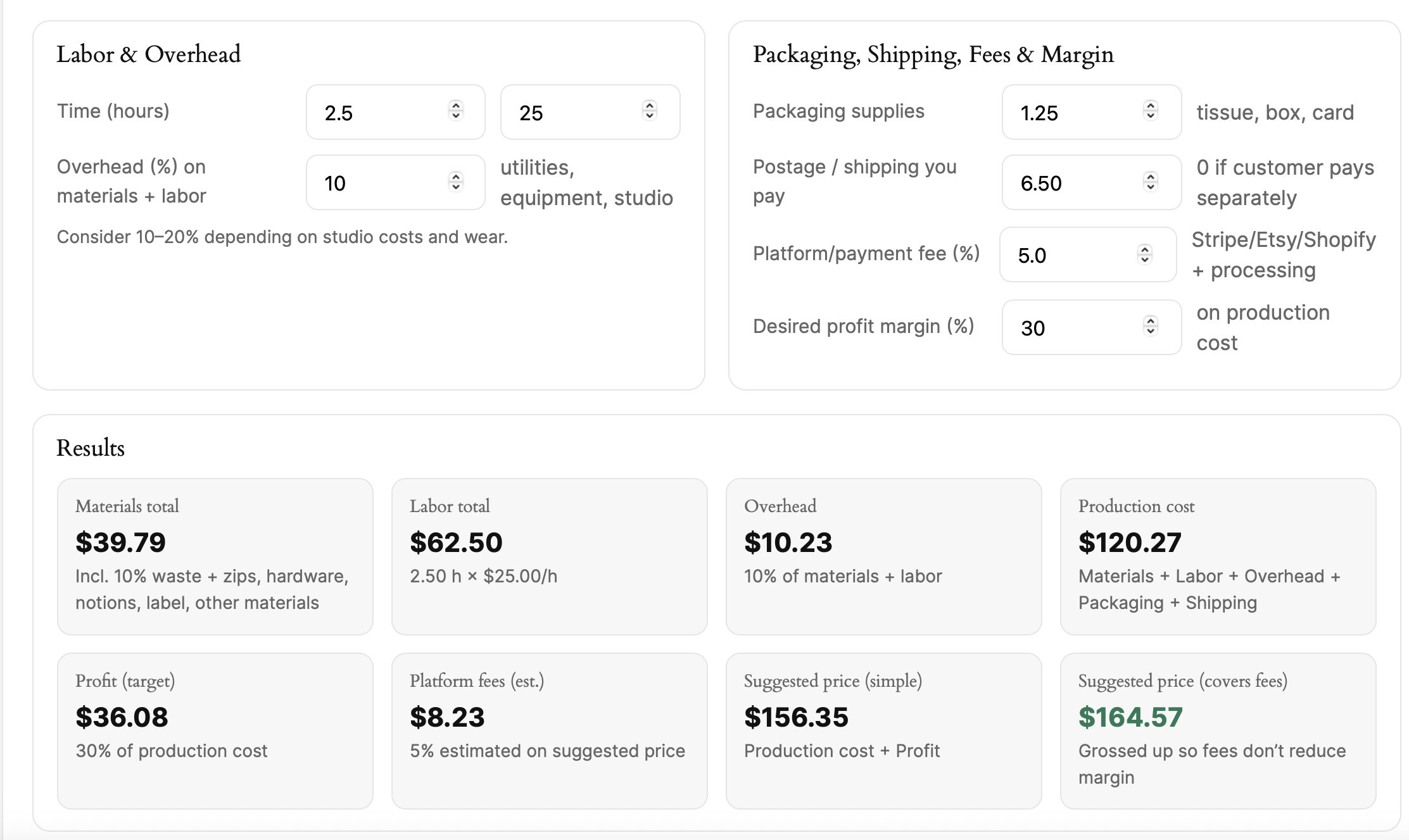The width and height of the screenshot is (1409, 840).
Task: Click the Suggested price simple card
Action: [x=883, y=730]
